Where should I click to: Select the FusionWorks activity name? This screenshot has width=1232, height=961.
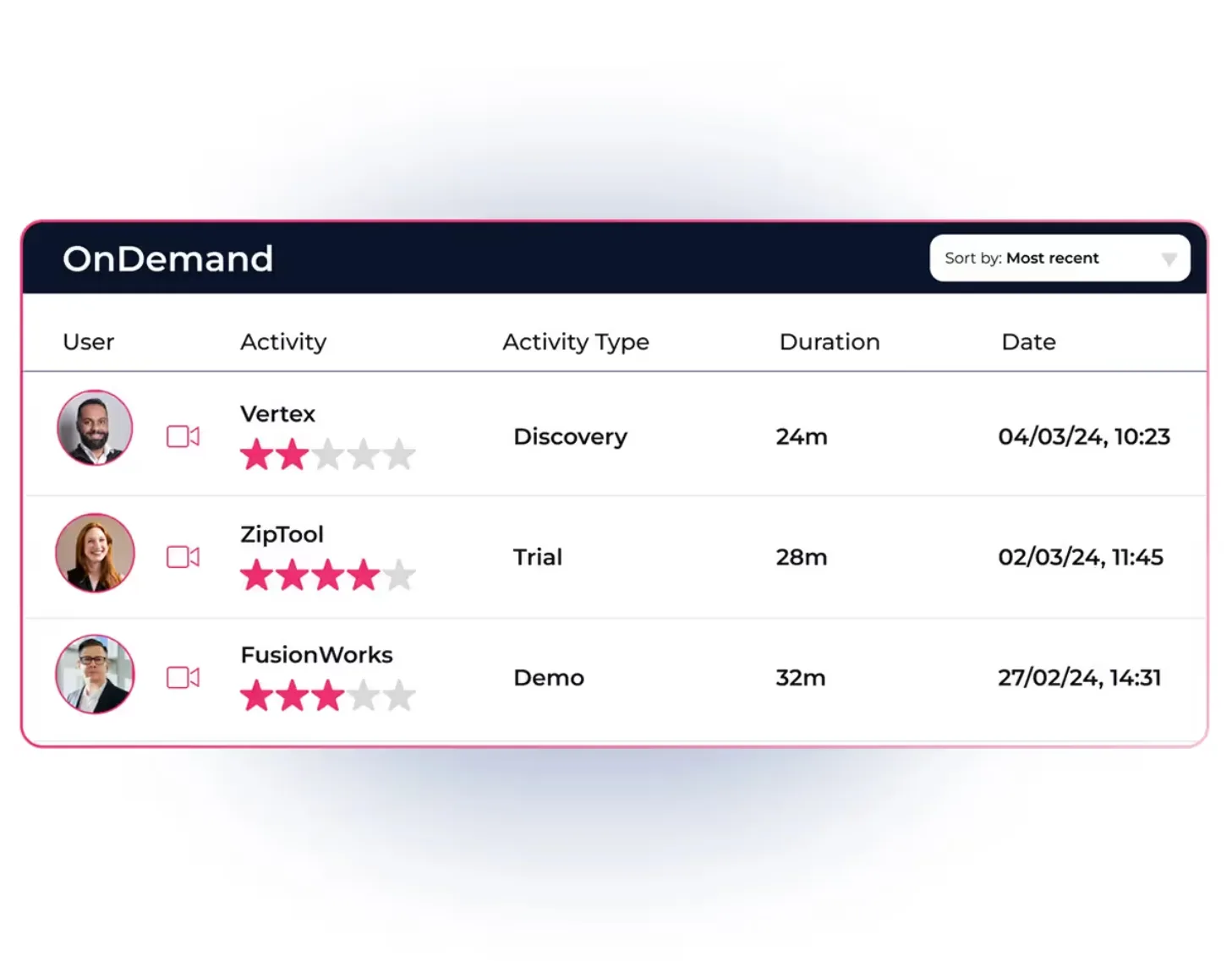tap(316, 655)
